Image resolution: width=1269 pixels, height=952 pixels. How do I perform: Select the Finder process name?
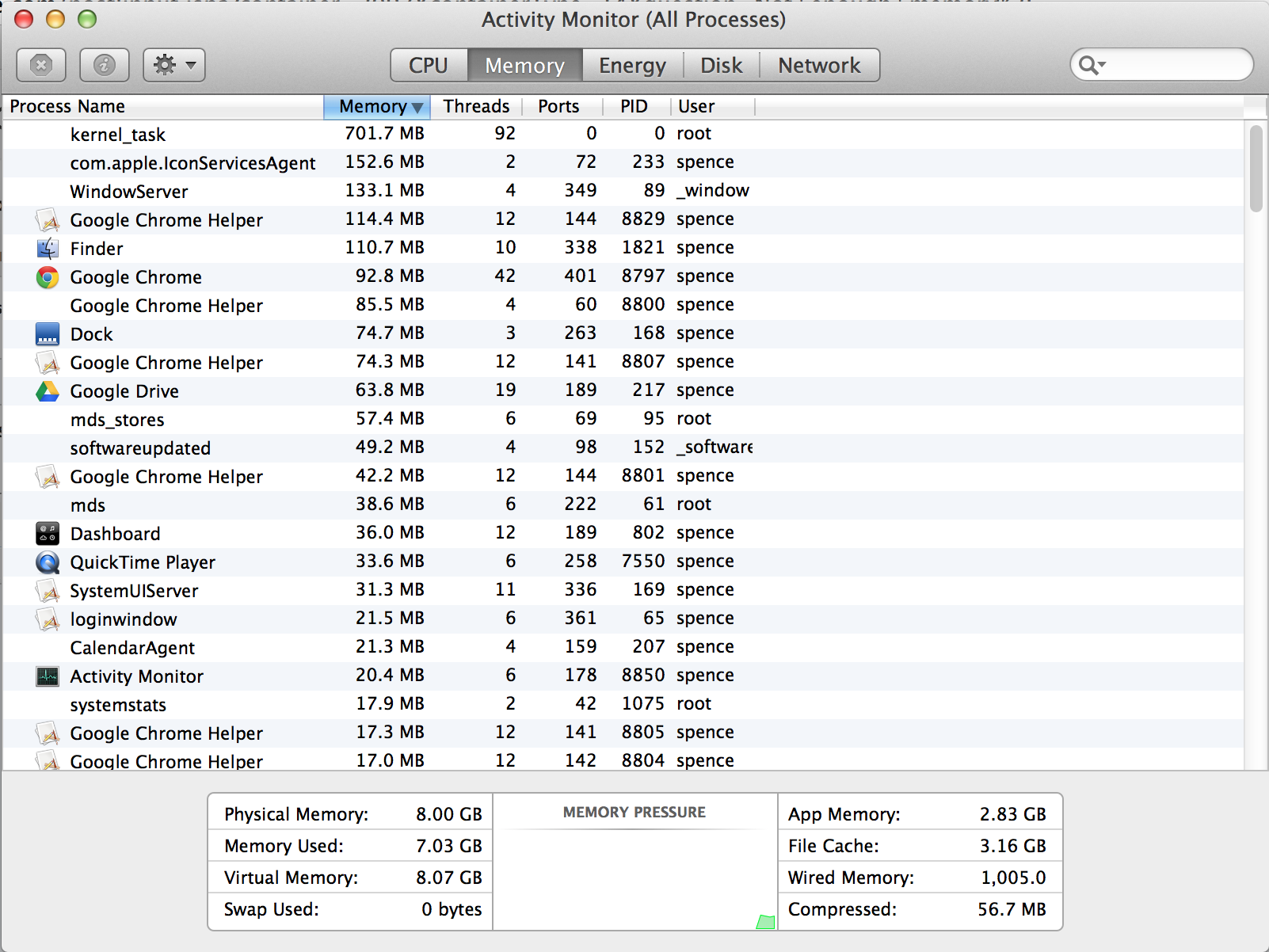(97, 249)
